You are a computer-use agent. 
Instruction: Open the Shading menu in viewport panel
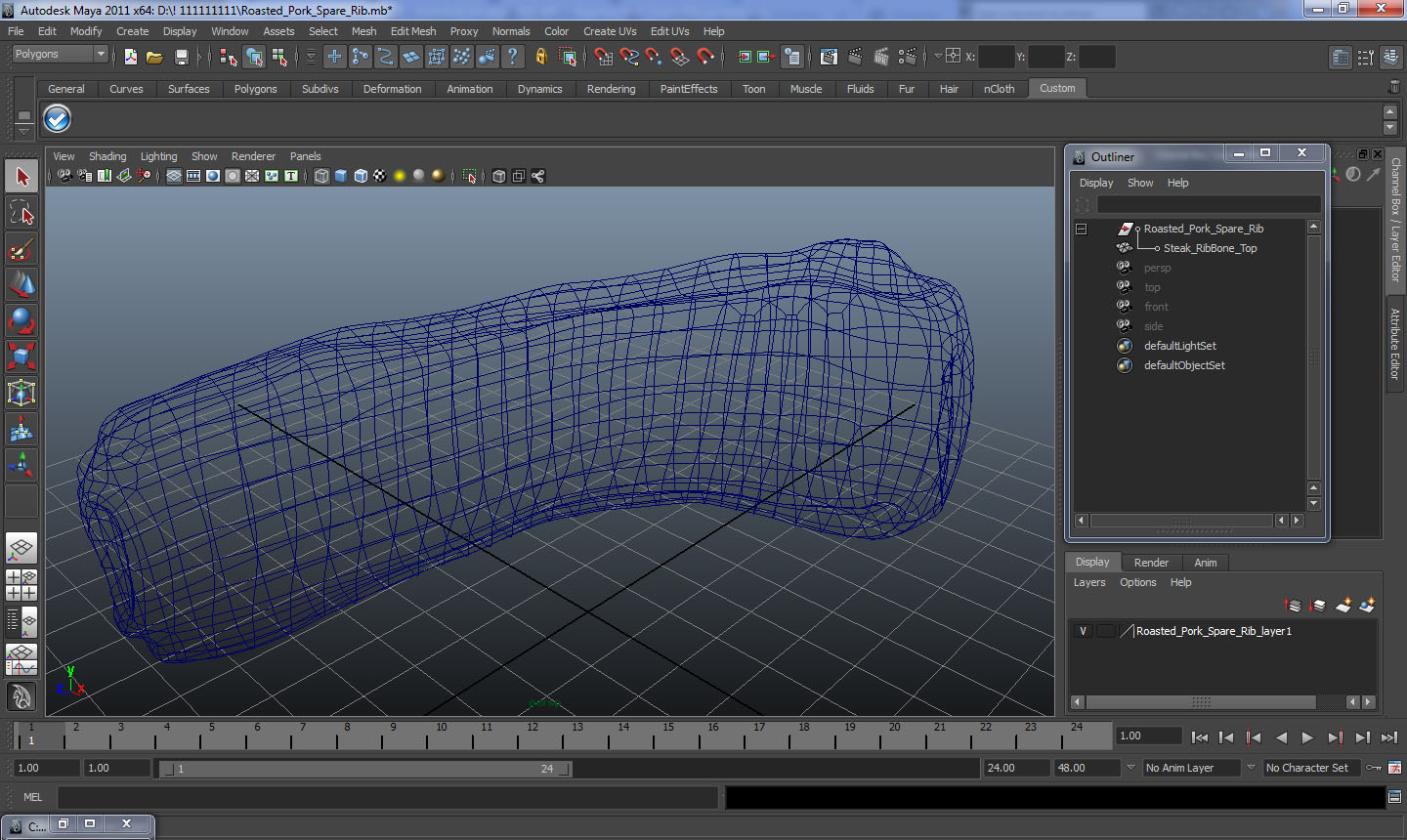107,156
